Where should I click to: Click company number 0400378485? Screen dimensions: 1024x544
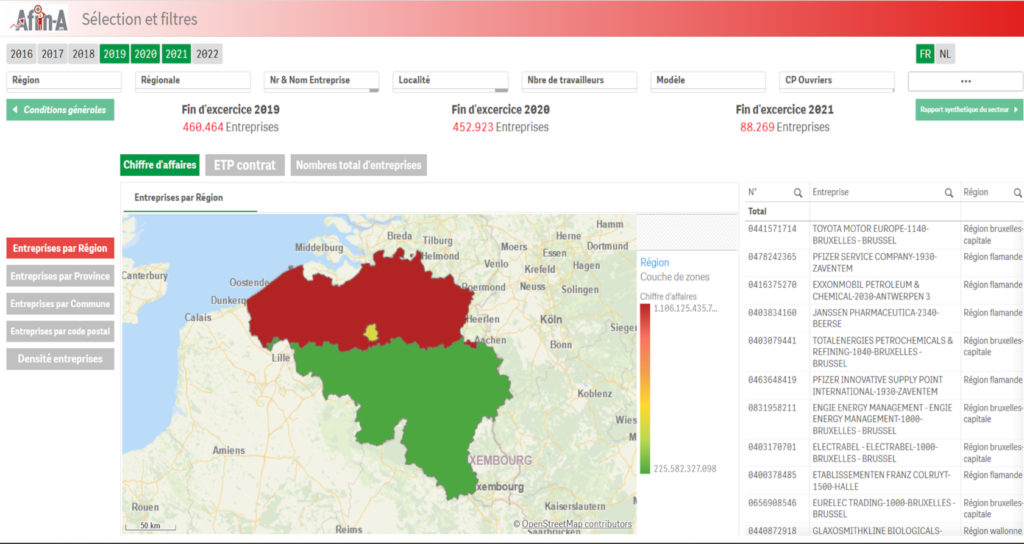point(773,475)
